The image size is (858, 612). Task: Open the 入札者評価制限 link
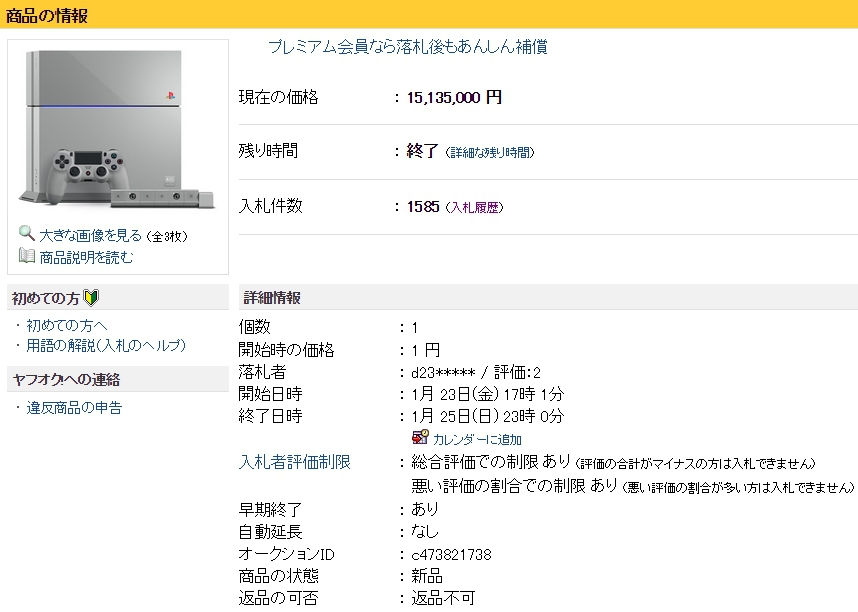(x=294, y=462)
